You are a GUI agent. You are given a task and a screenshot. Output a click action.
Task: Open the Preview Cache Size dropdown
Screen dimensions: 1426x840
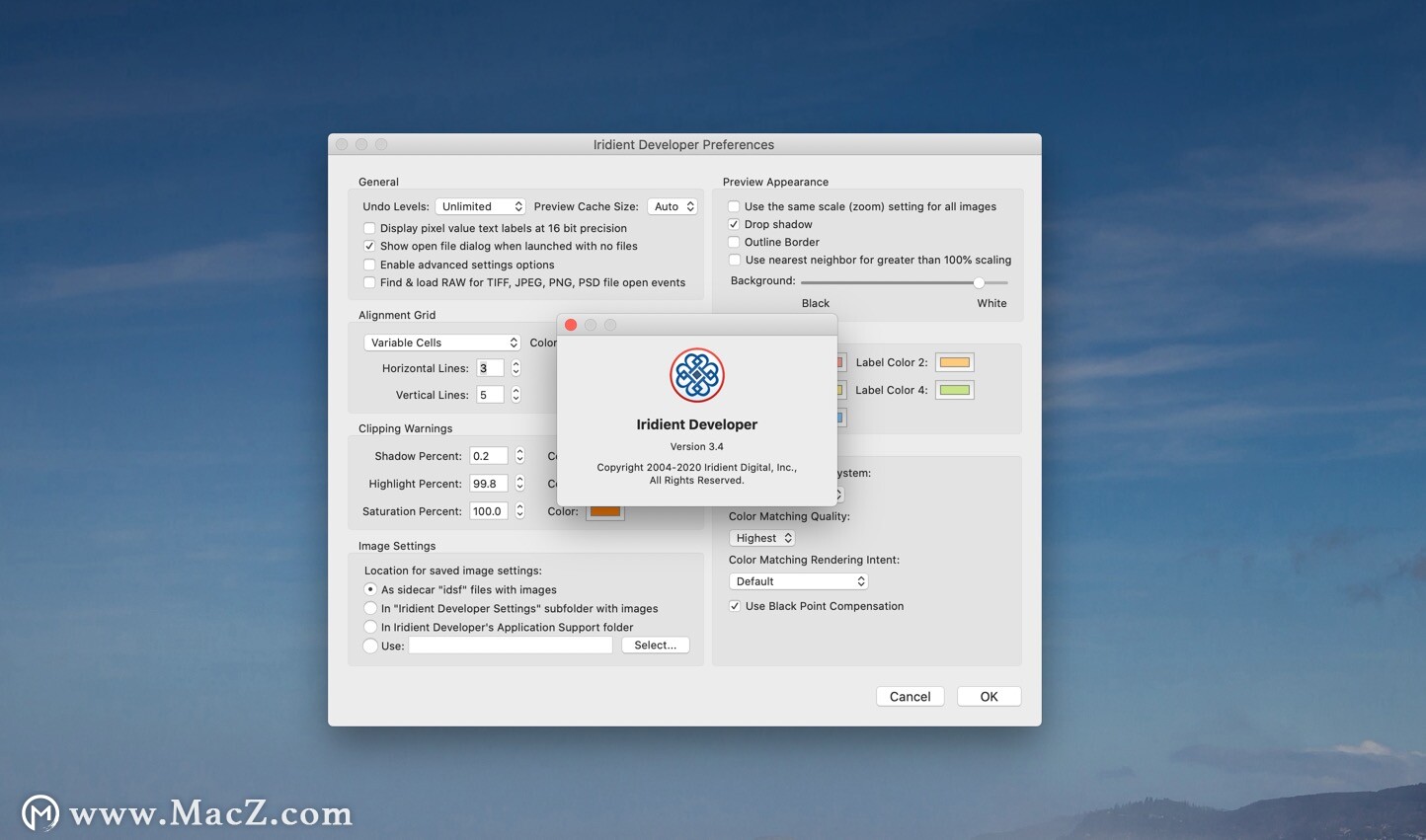pos(673,206)
